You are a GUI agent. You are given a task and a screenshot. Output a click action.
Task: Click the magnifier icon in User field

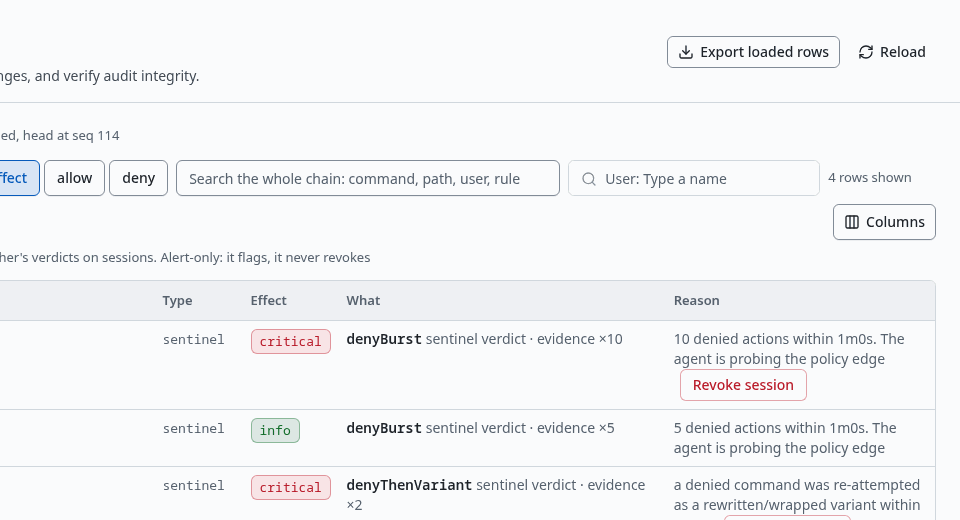coord(588,179)
